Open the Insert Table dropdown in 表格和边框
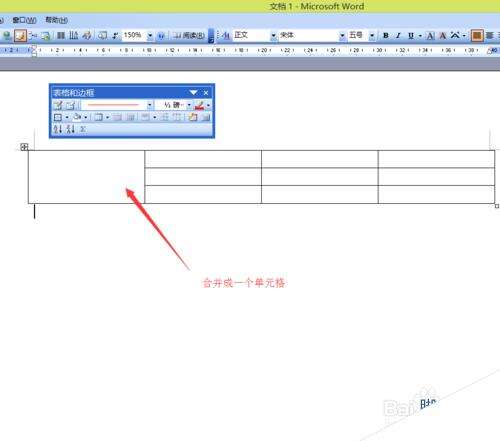Image resolution: width=500 pixels, height=441 pixels. (107, 117)
